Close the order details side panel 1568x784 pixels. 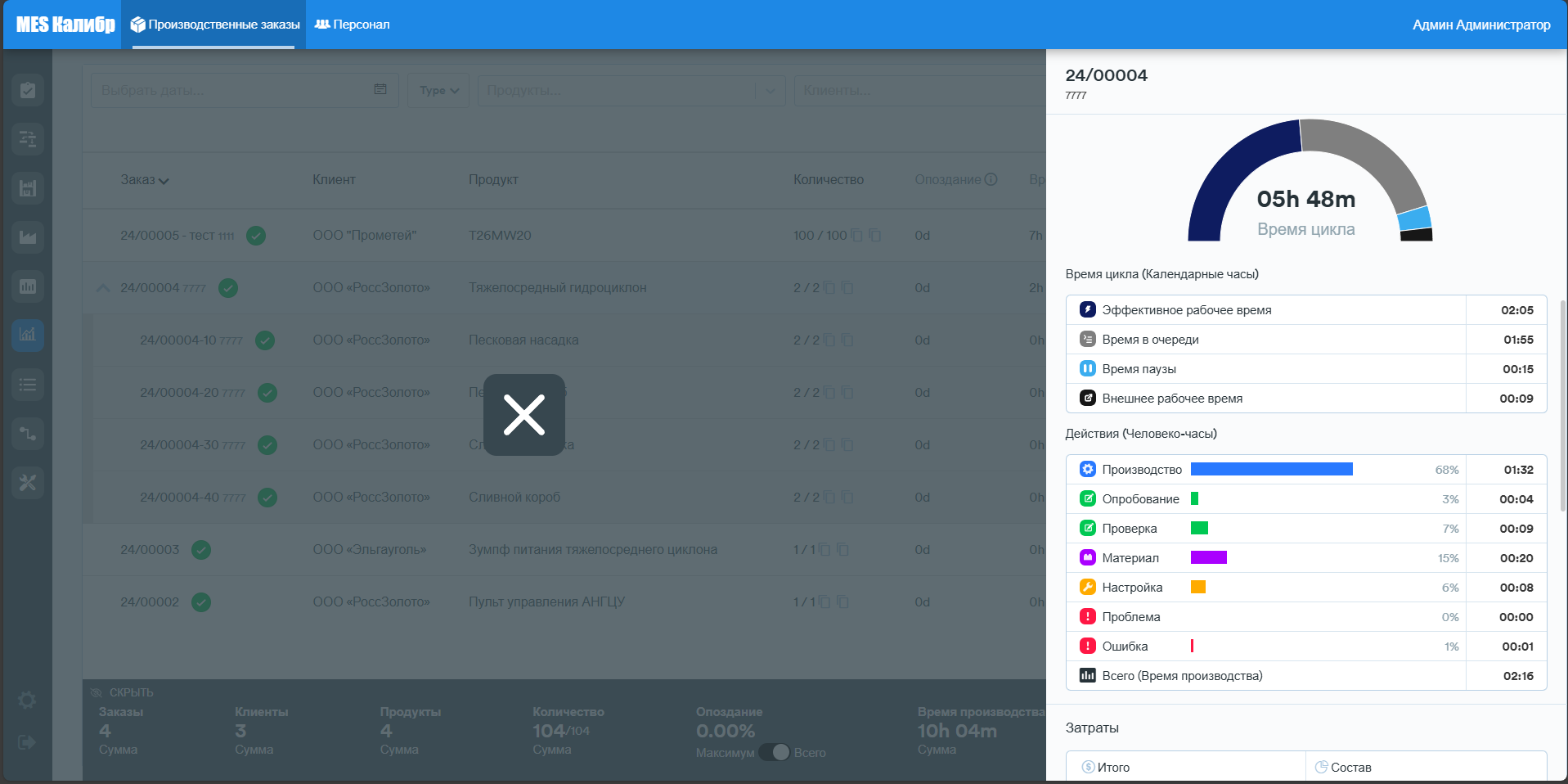click(523, 415)
